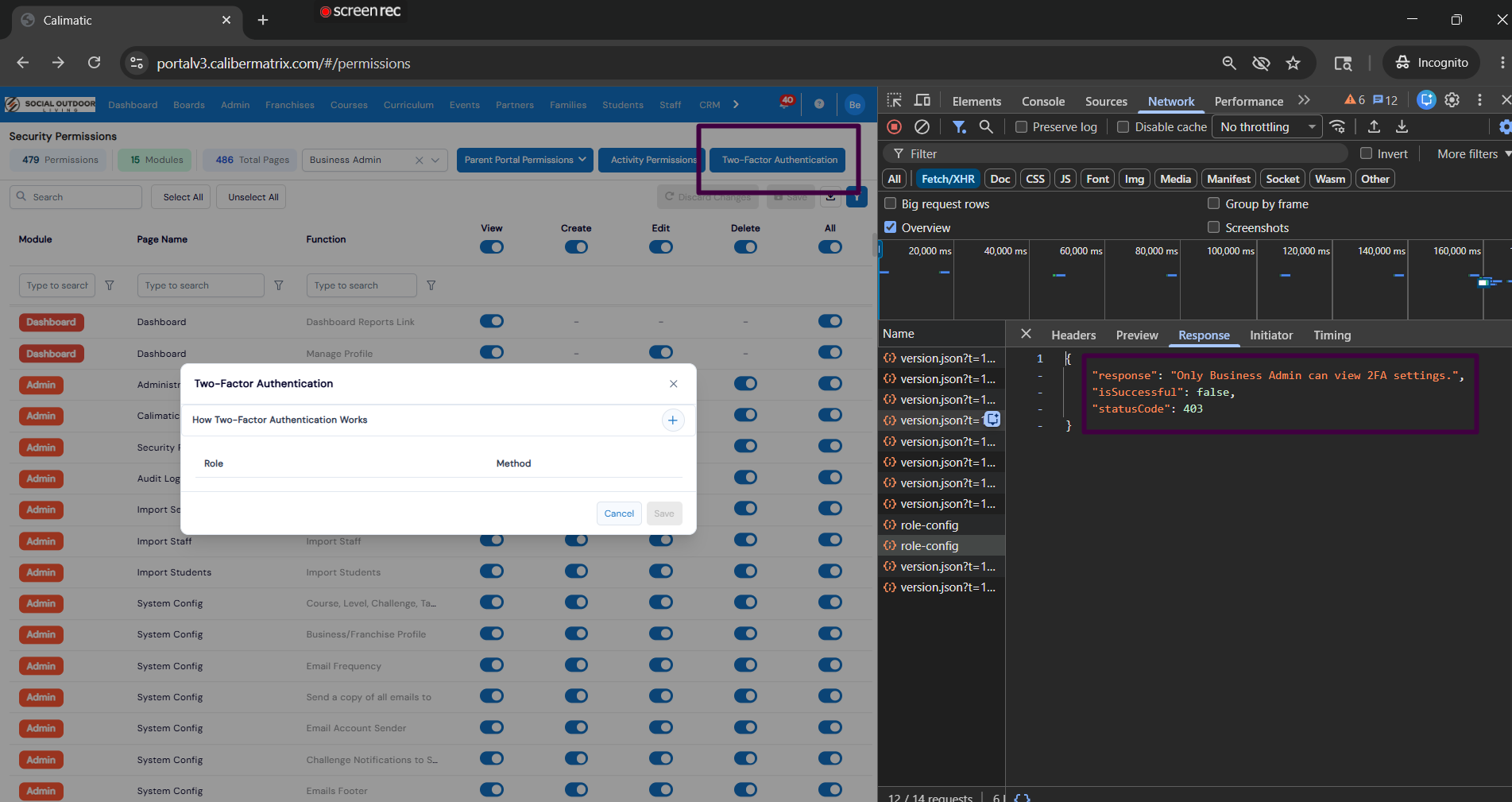This screenshot has width=1512, height=802.
Task: Enable the Disable cache checkbox
Action: coord(1123,126)
